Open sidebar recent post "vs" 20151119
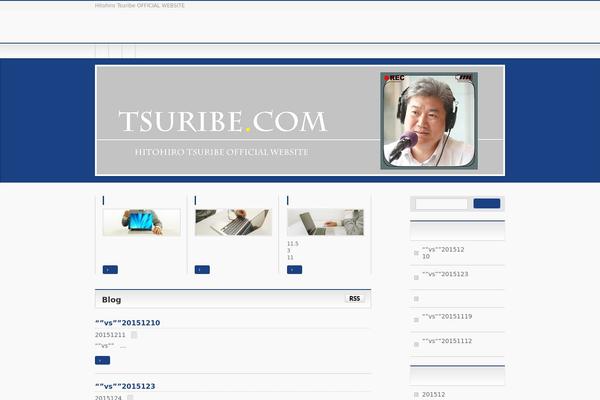 pos(447,317)
